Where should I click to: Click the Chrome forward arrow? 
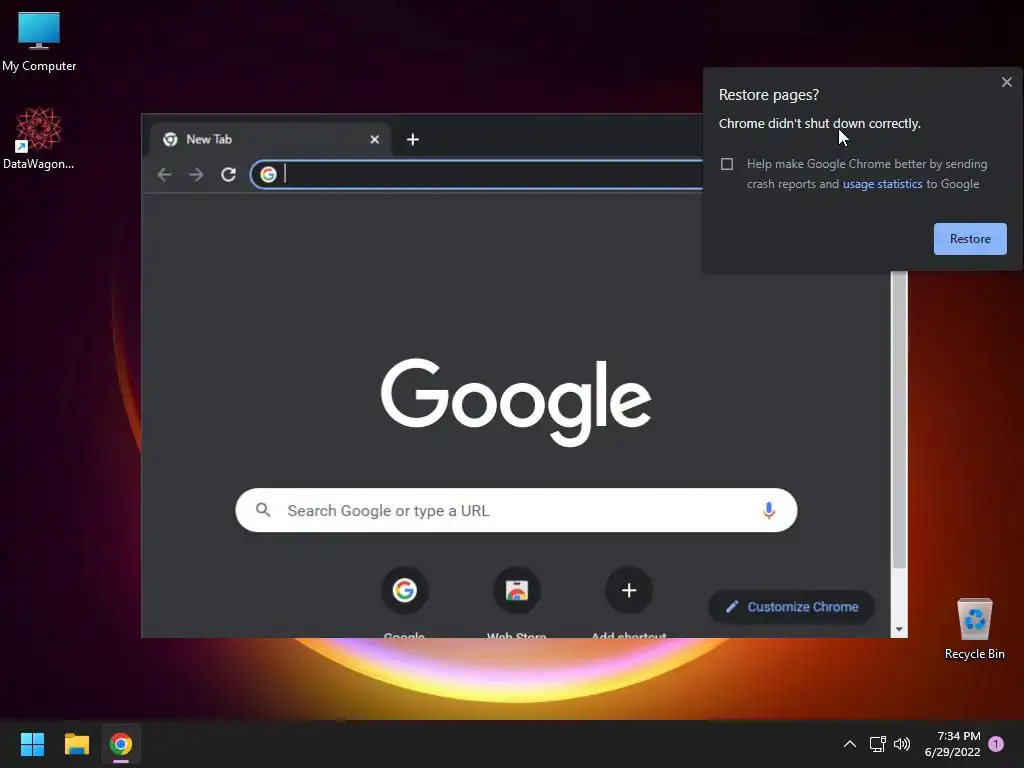point(196,174)
